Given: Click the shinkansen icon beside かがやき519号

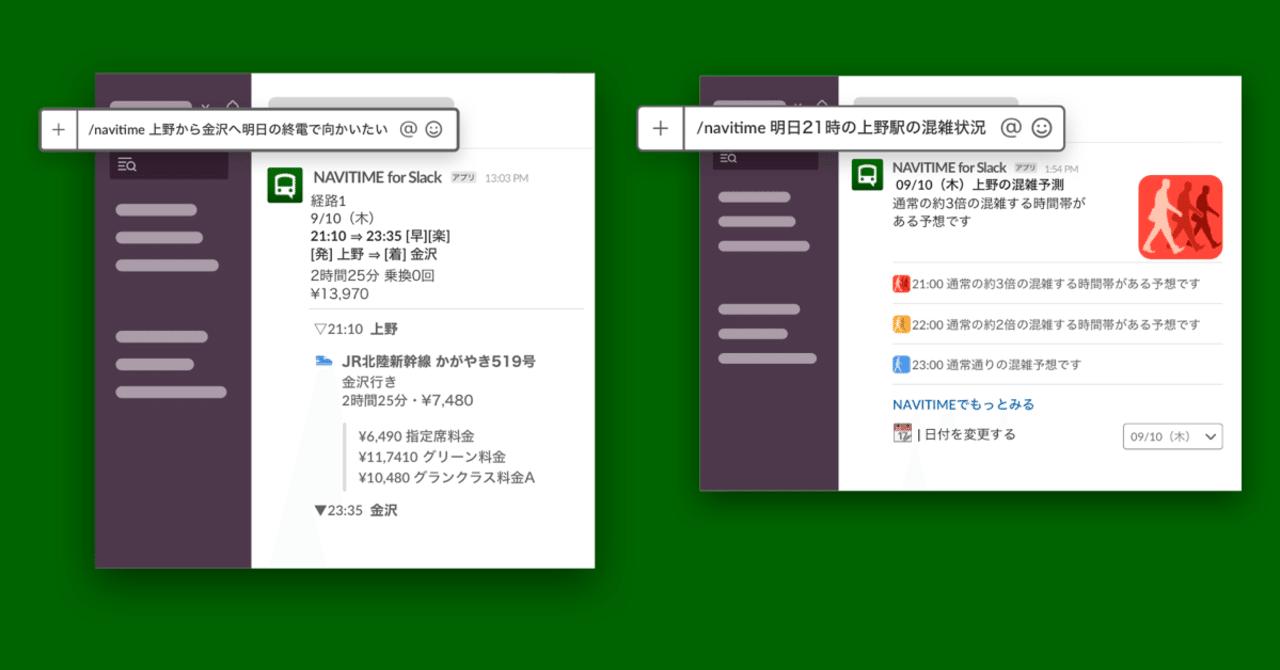Looking at the screenshot, I should 322,361.
